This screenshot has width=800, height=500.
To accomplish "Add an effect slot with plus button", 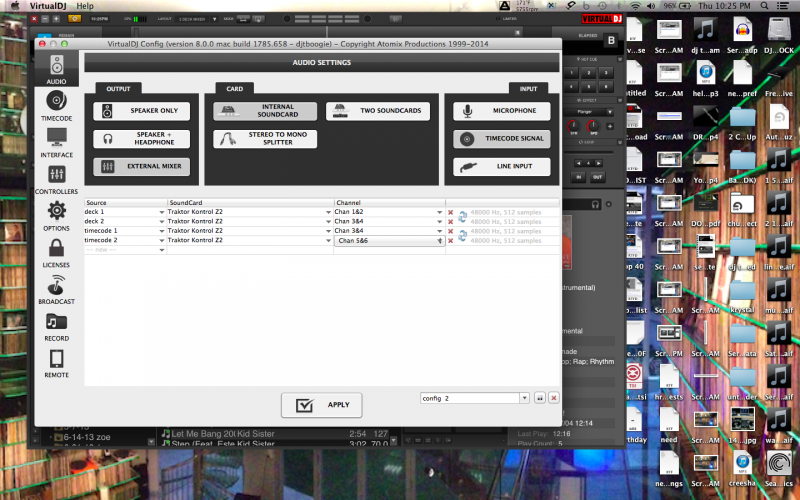I will [610, 126].
